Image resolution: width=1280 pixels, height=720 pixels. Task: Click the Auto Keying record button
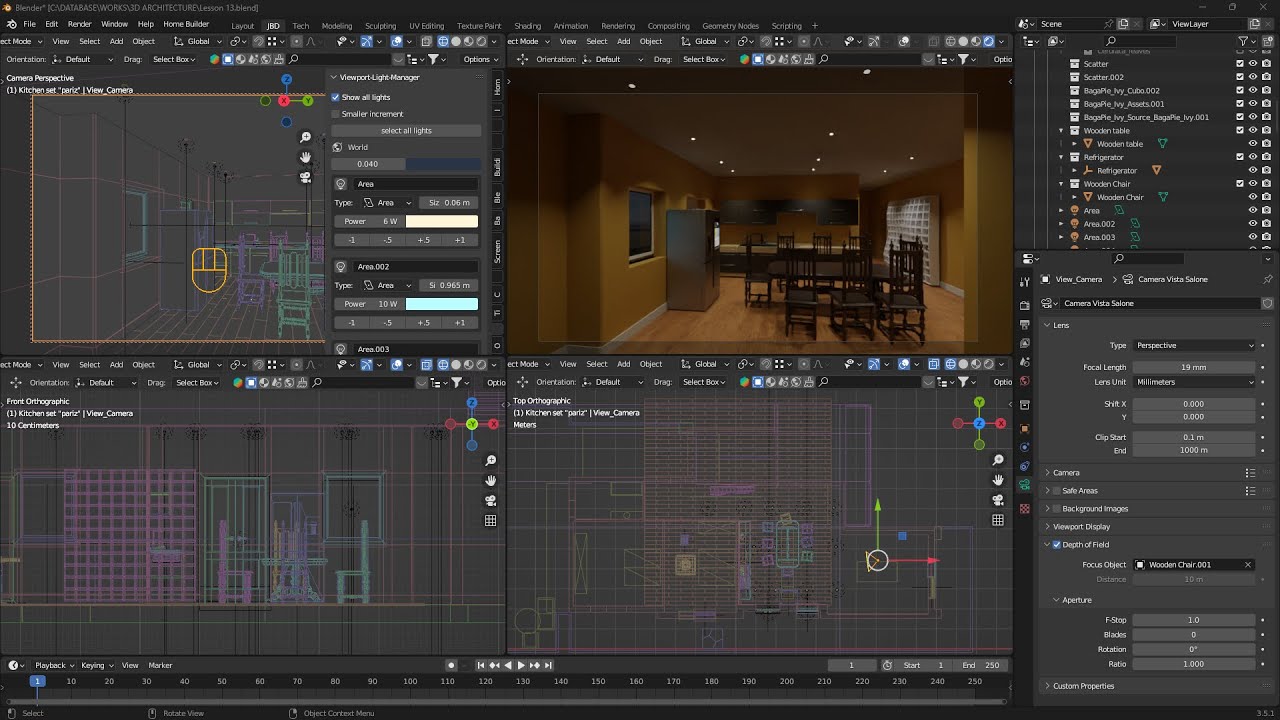pos(451,665)
